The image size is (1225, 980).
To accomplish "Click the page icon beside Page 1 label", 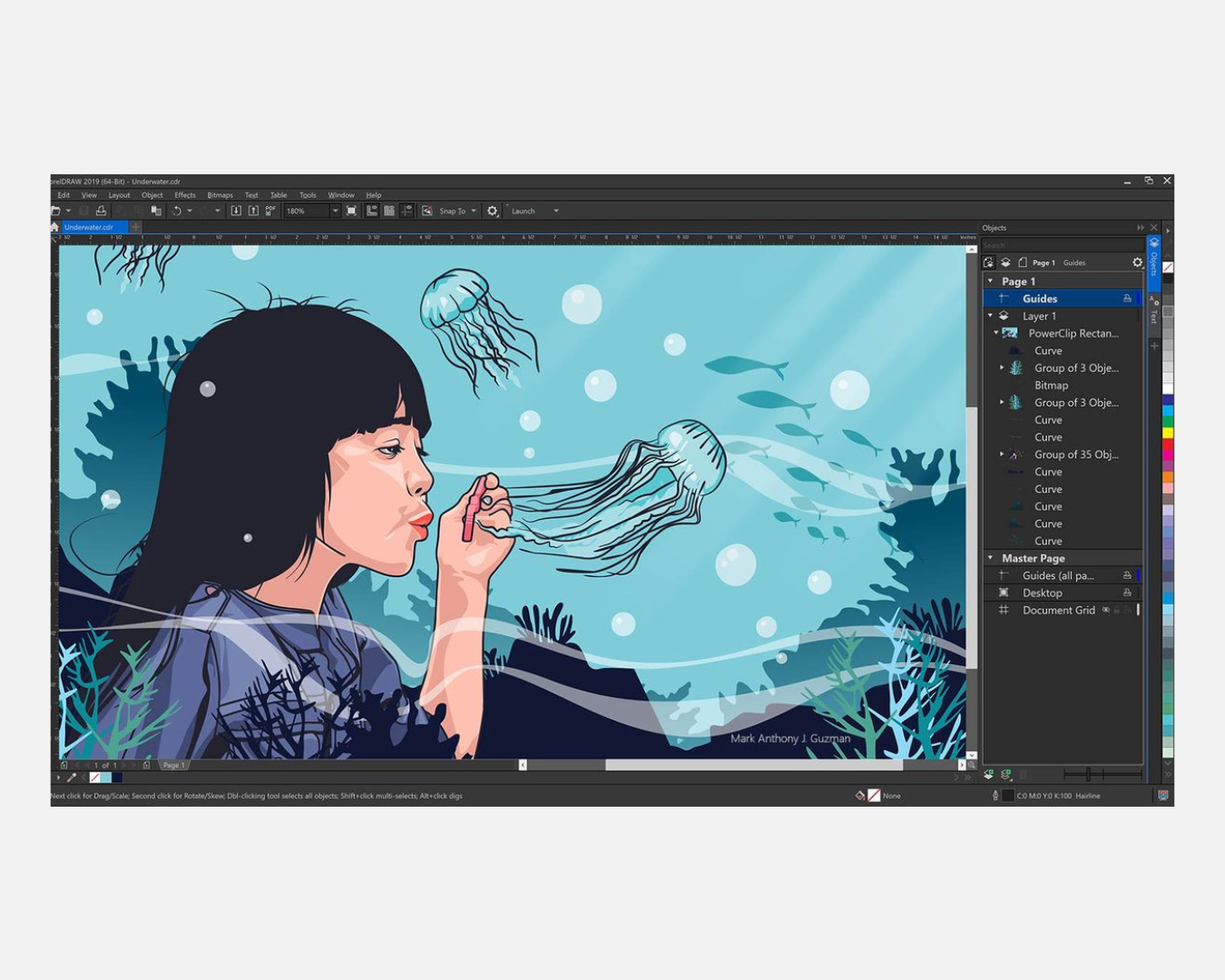I will [x=1023, y=262].
